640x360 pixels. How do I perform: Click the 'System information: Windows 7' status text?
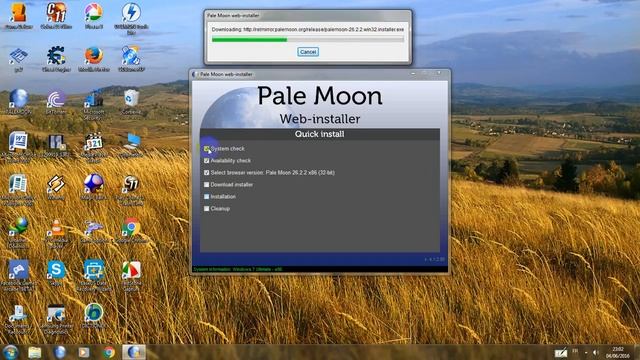238,269
